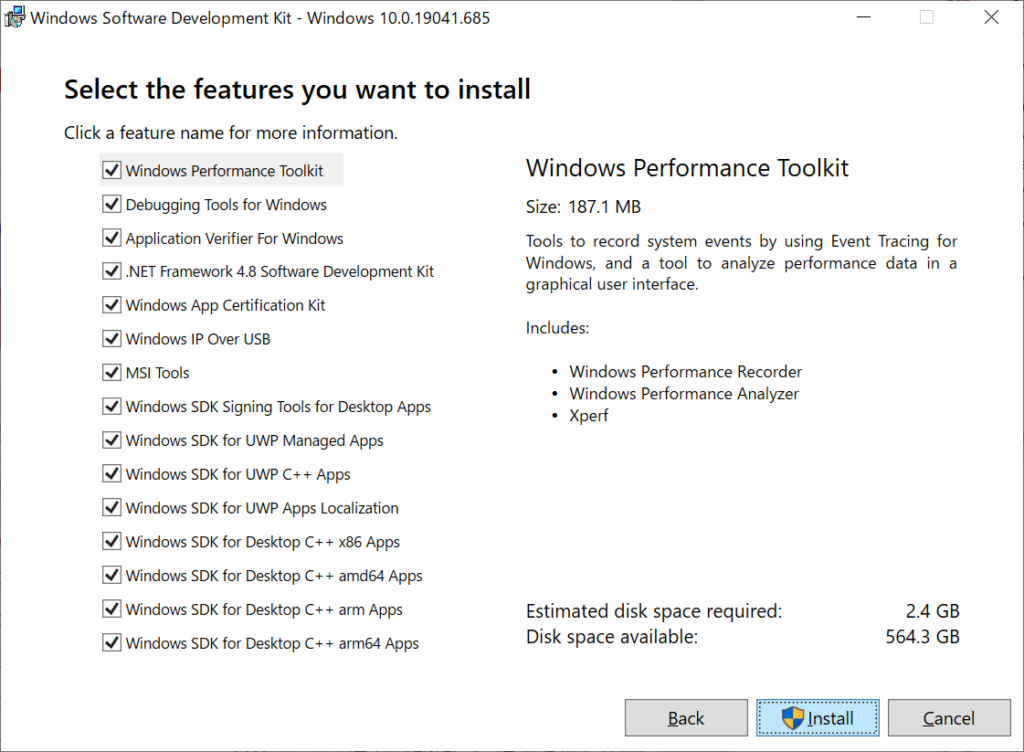The image size is (1024, 752).
Task: Click the SDK installer icon in the title bar
Action: point(15,17)
